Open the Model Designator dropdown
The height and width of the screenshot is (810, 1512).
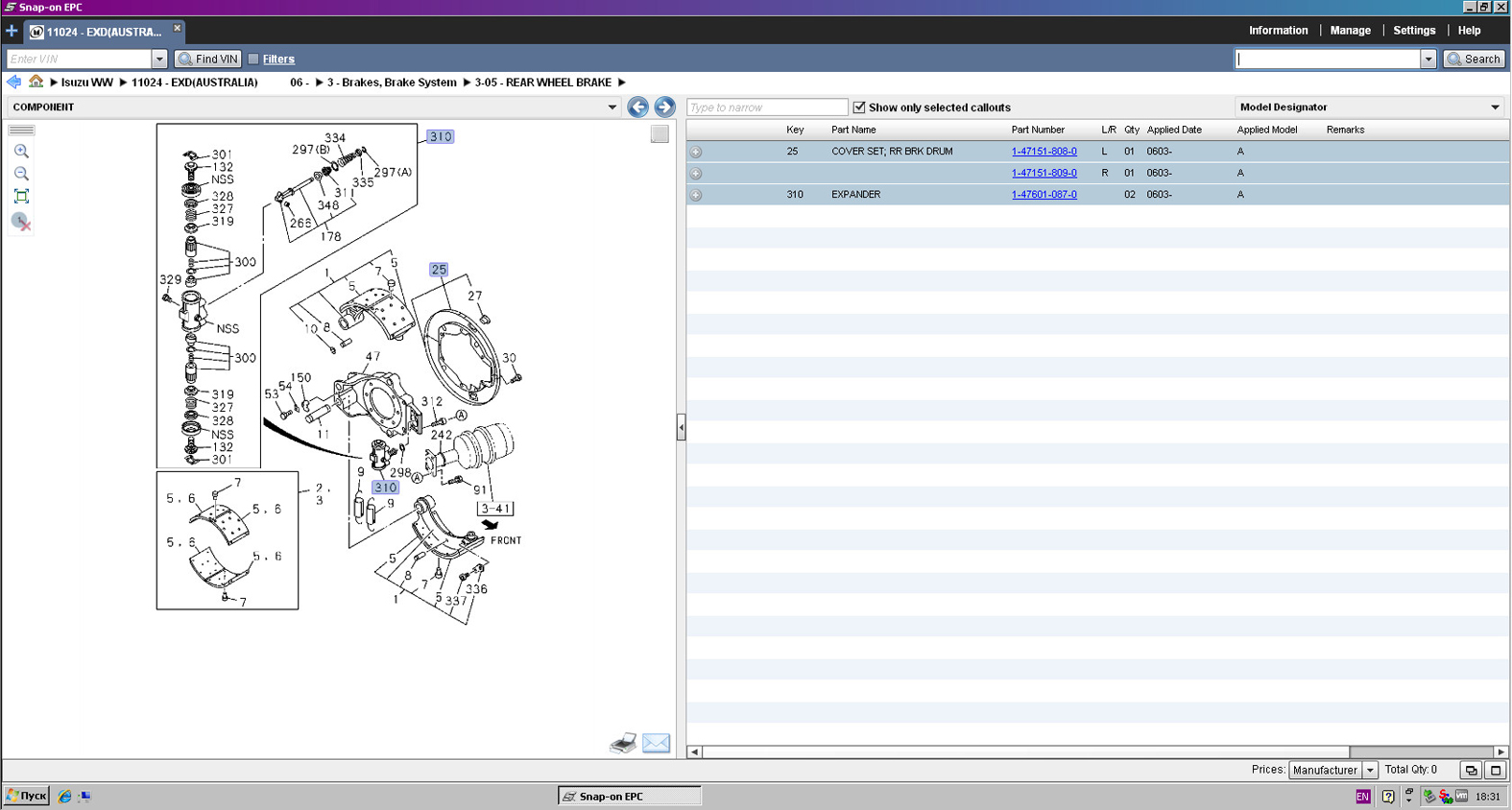pos(1495,107)
